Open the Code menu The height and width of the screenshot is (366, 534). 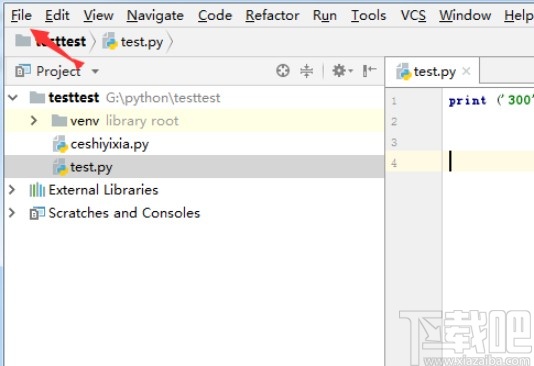pos(215,16)
